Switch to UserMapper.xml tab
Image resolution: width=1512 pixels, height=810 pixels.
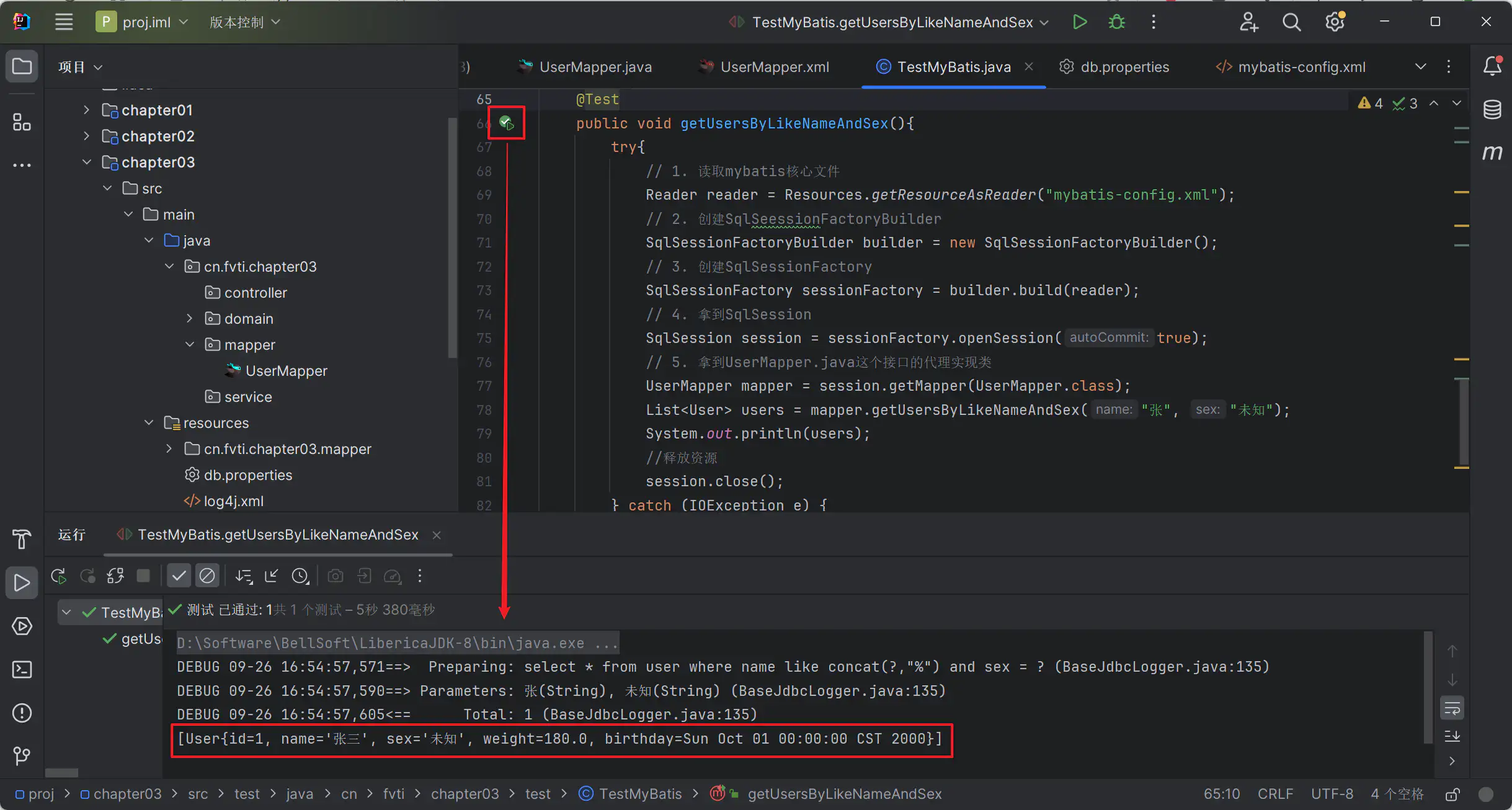click(765, 66)
